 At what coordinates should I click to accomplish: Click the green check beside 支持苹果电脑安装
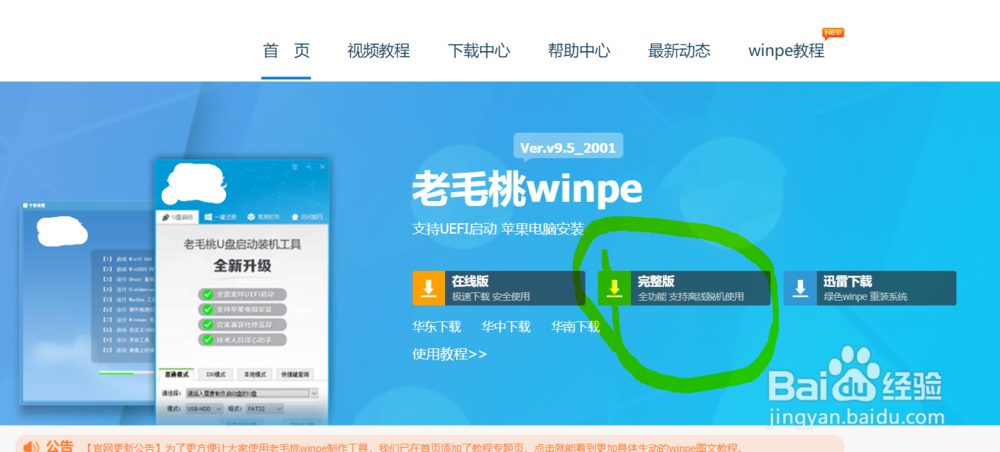207,310
